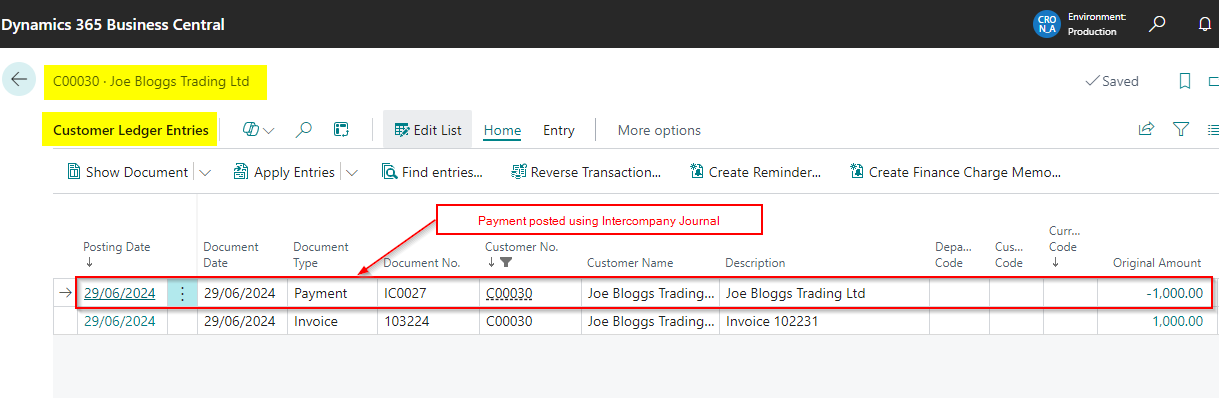This screenshot has height=398, width=1219.
Task: Open More options menu
Action: coord(659,130)
